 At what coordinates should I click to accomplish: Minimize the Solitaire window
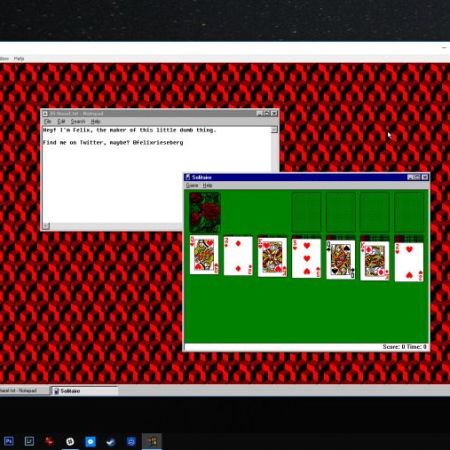[411, 177]
